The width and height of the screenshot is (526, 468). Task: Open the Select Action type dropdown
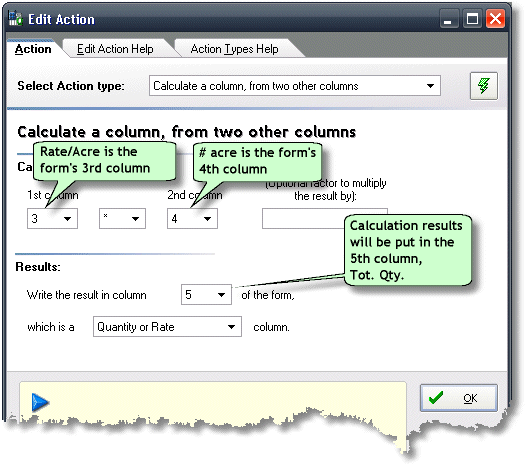pos(295,86)
